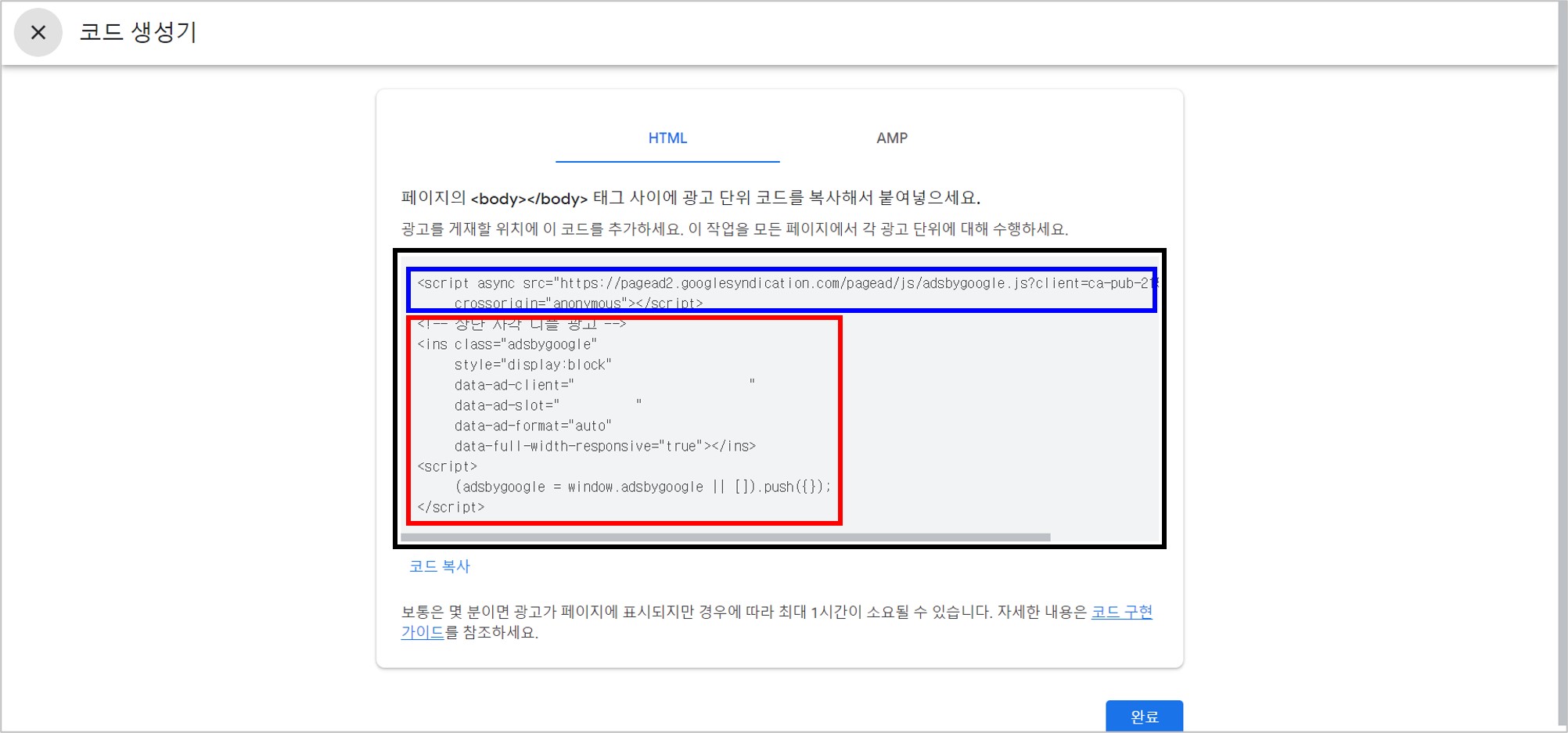The image size is (1568, 733).
Task: Click the body tag instruction heading
Action: pyautogui.click(x=691, y=198)
